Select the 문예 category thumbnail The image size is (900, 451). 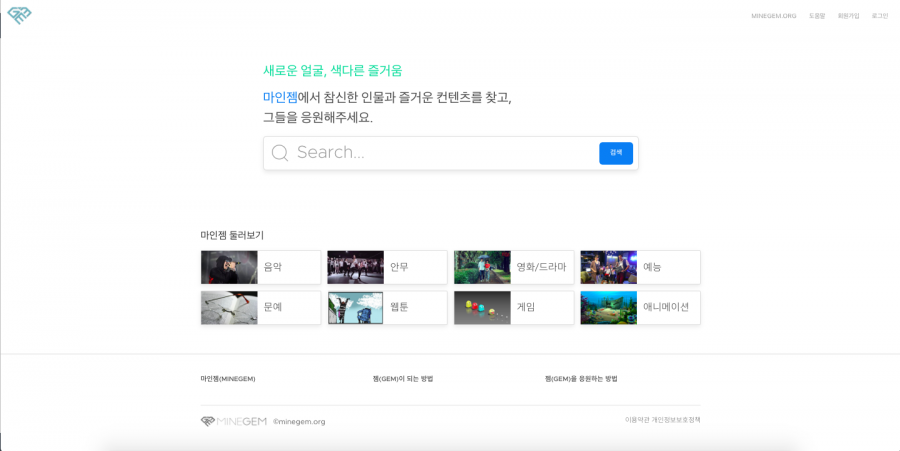coord(229,308)
